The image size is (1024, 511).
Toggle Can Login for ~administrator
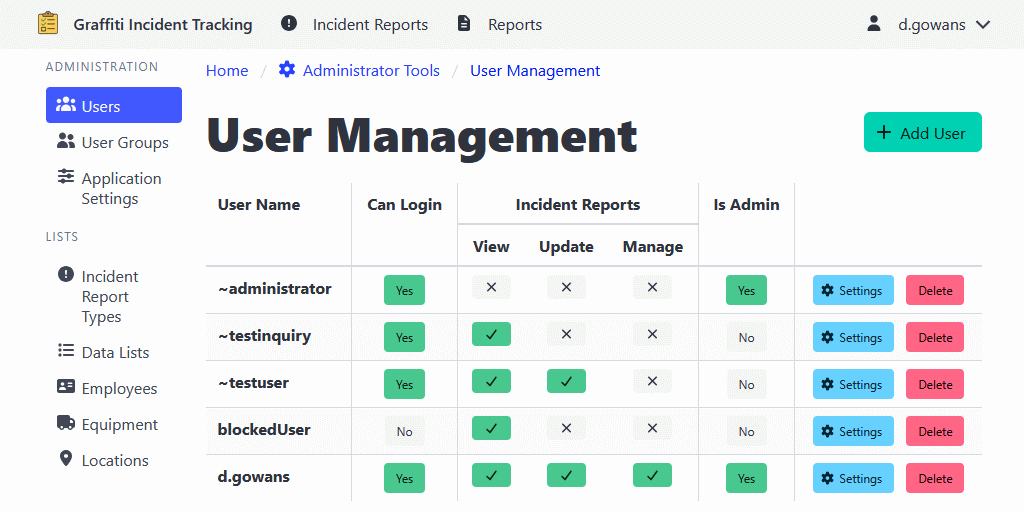(x=404, y=290)
